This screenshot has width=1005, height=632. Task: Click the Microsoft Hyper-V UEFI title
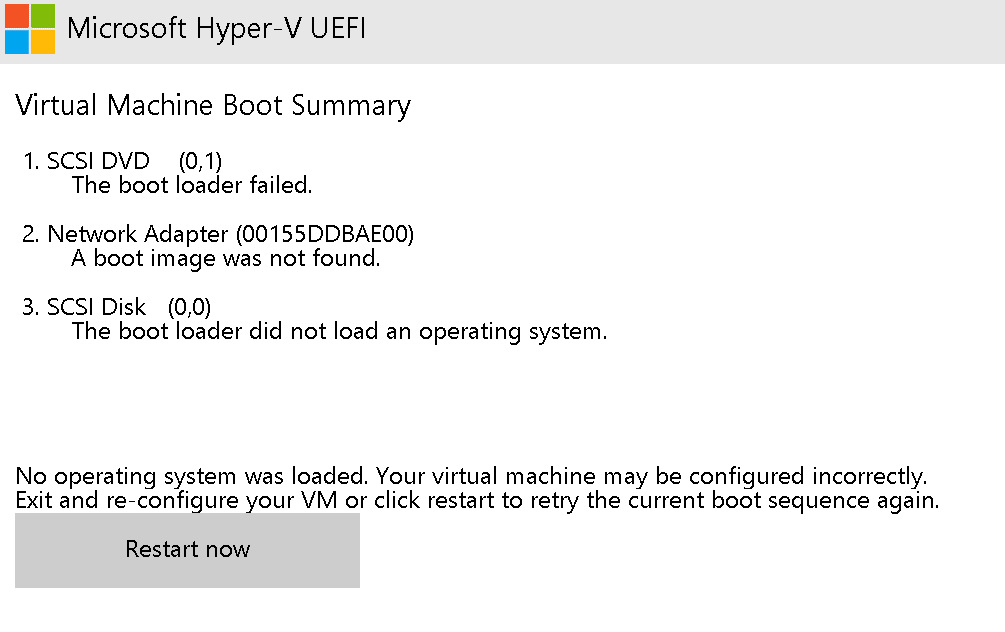coord(216,29)
